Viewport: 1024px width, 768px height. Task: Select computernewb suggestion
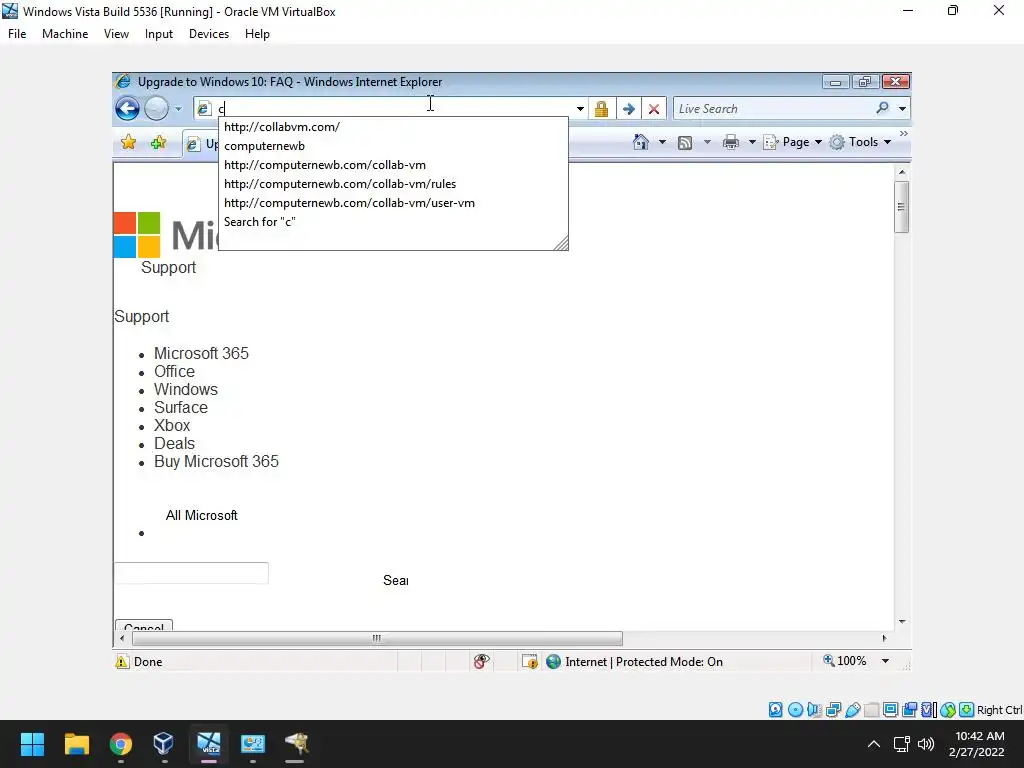tap(393, 146)
